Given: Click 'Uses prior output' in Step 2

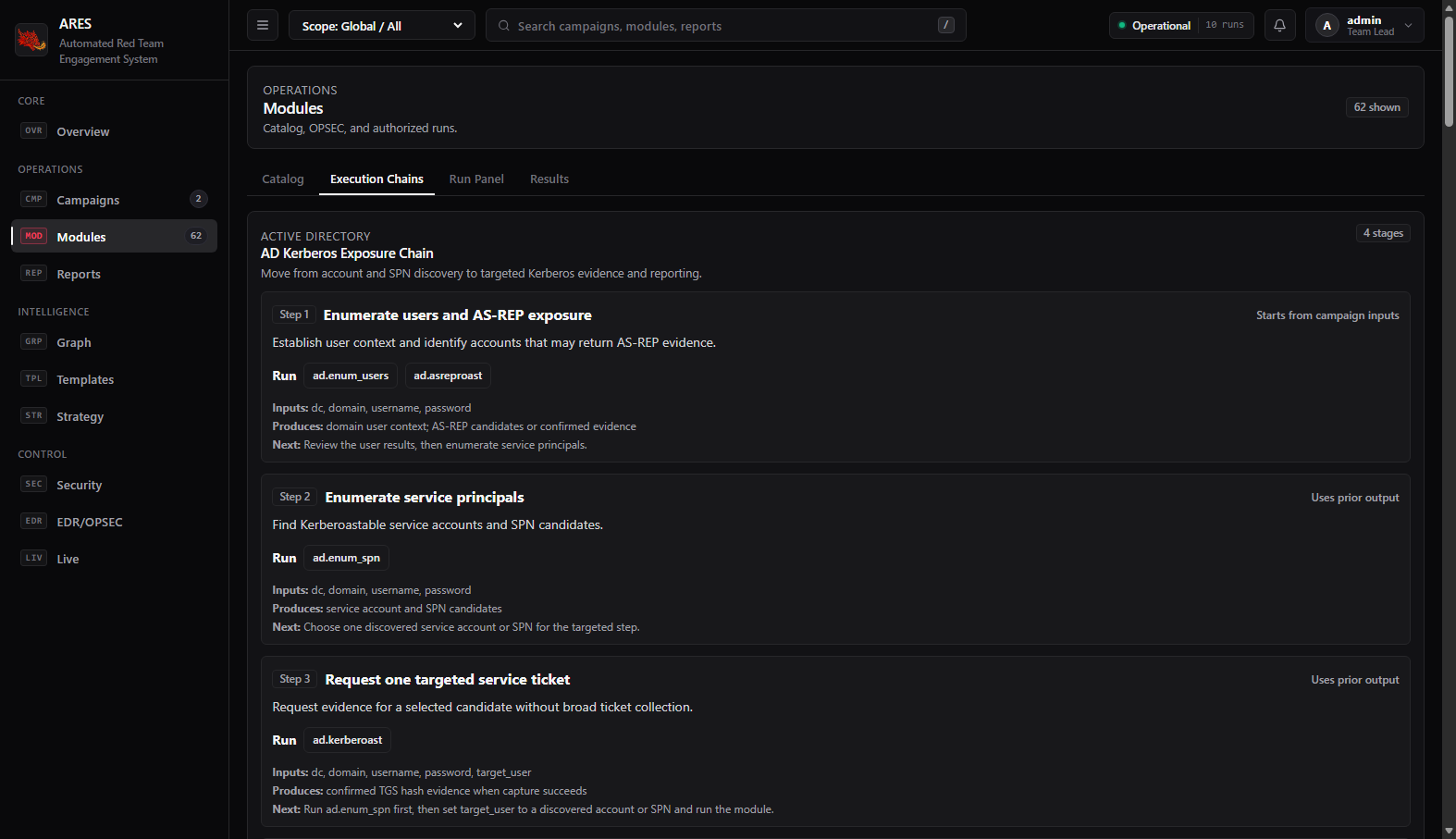Looking at the screenshot, I should [1355, 498].
